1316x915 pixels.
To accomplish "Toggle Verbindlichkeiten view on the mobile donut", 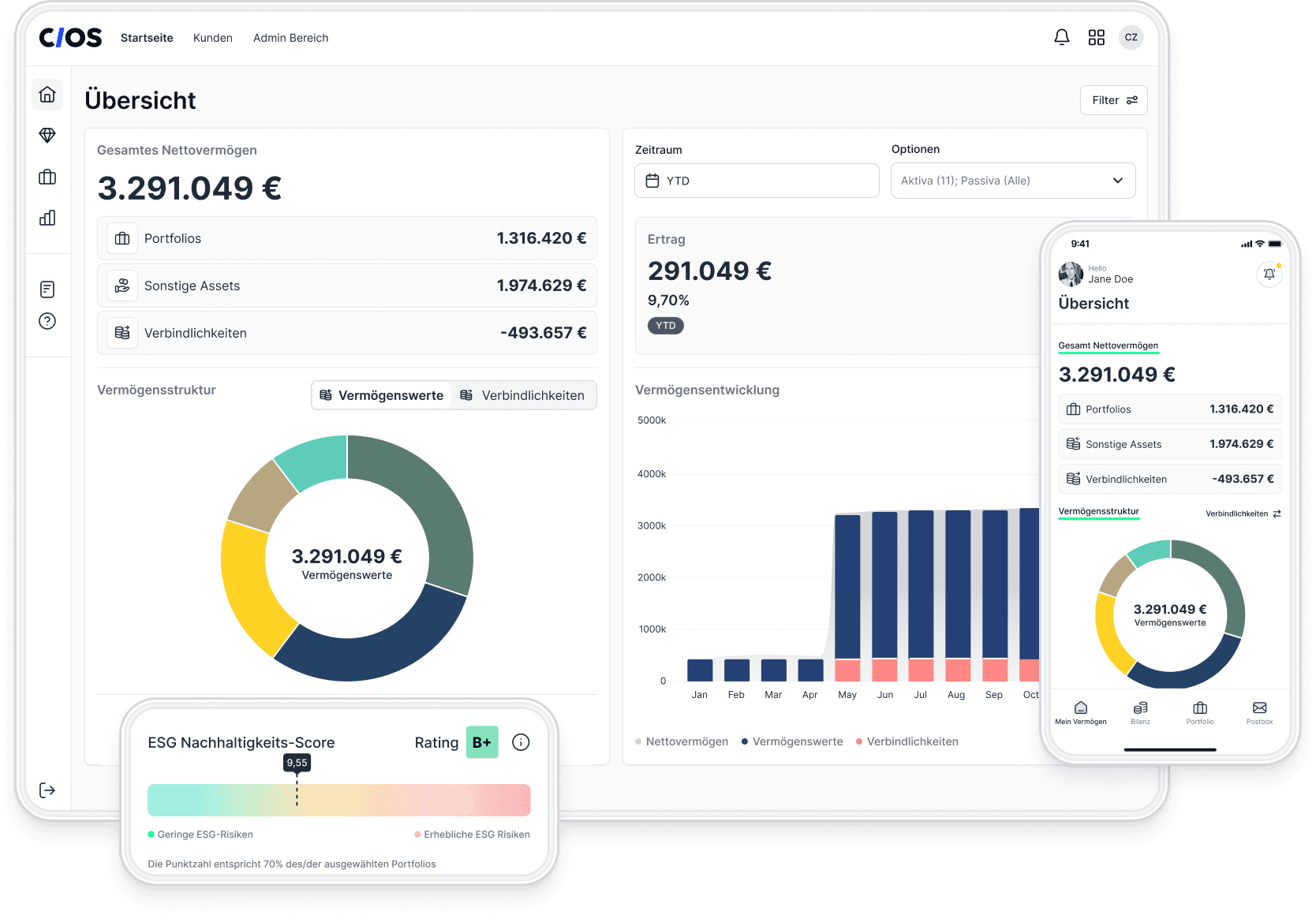I will coord(1242,514).
